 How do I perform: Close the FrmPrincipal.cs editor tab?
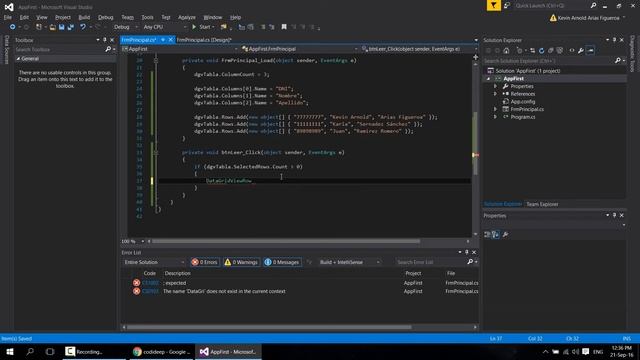pyautogui.click(x=171, y=40)
